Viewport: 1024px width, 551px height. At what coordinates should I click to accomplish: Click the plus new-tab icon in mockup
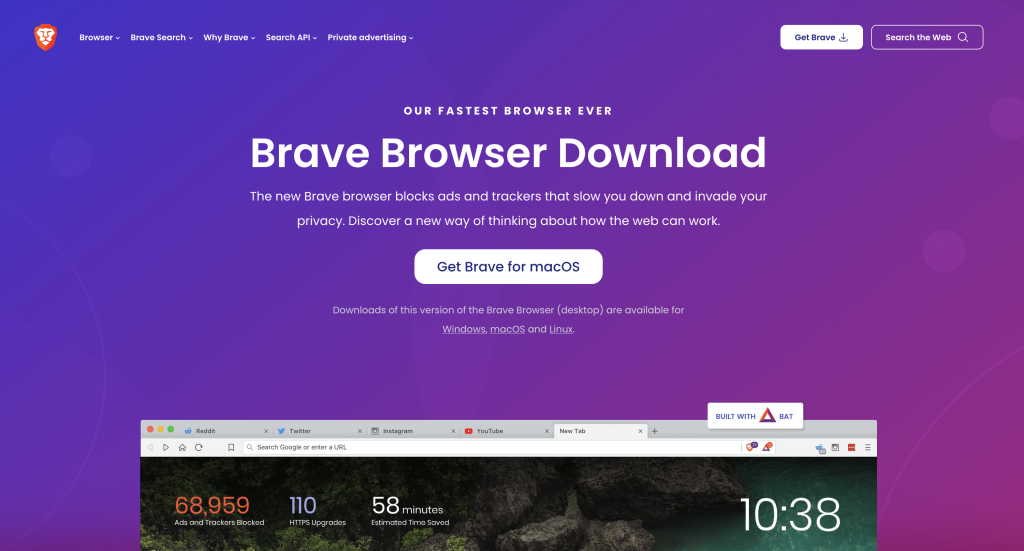point(654,431)
